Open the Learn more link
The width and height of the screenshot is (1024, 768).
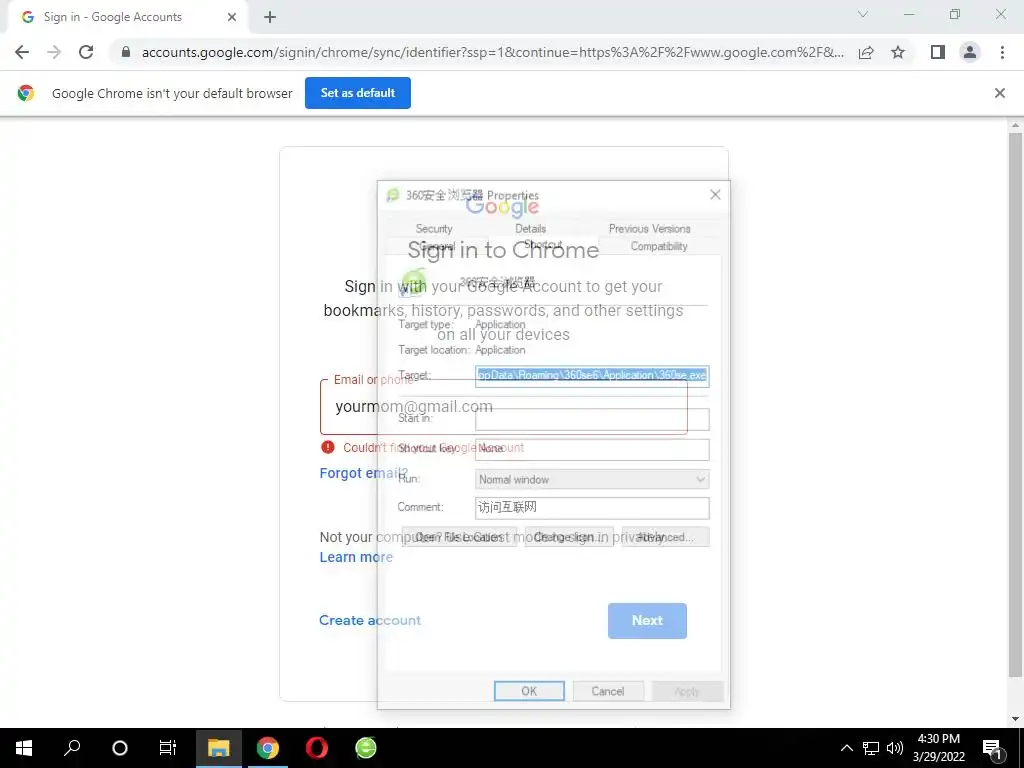pyautogui.click(x=356, y=557)
